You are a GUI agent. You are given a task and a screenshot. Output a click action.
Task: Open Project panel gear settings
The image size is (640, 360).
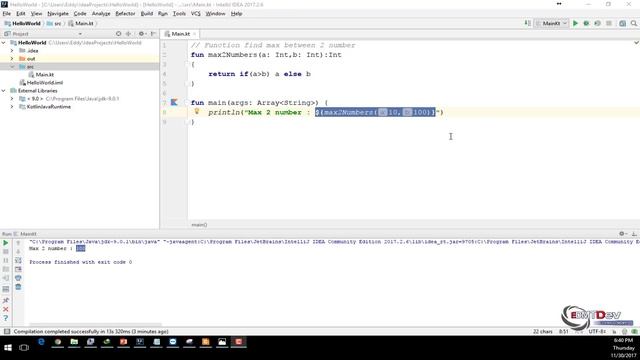click(141, 34)
